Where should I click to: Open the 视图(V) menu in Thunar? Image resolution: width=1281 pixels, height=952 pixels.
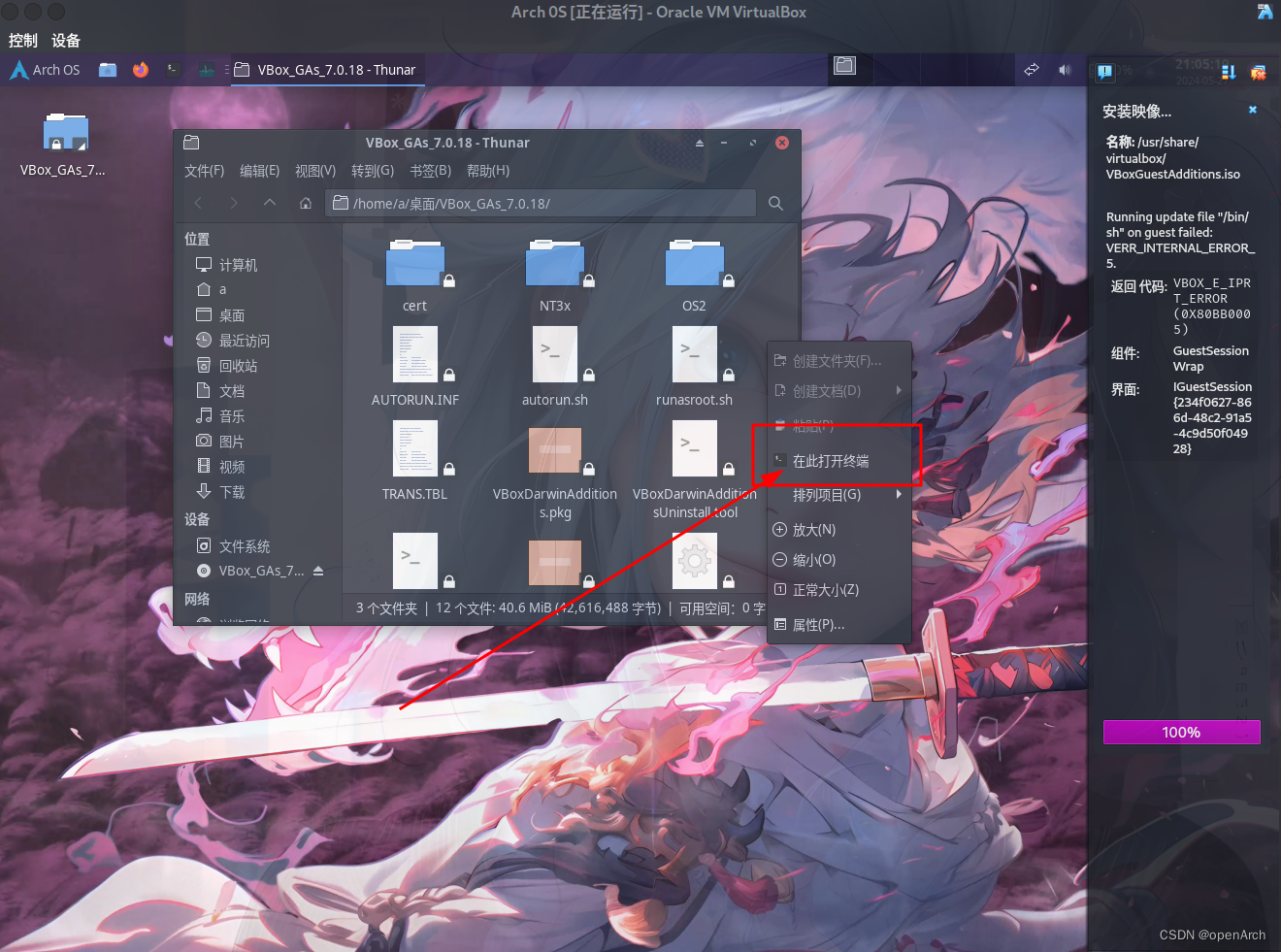315,171
